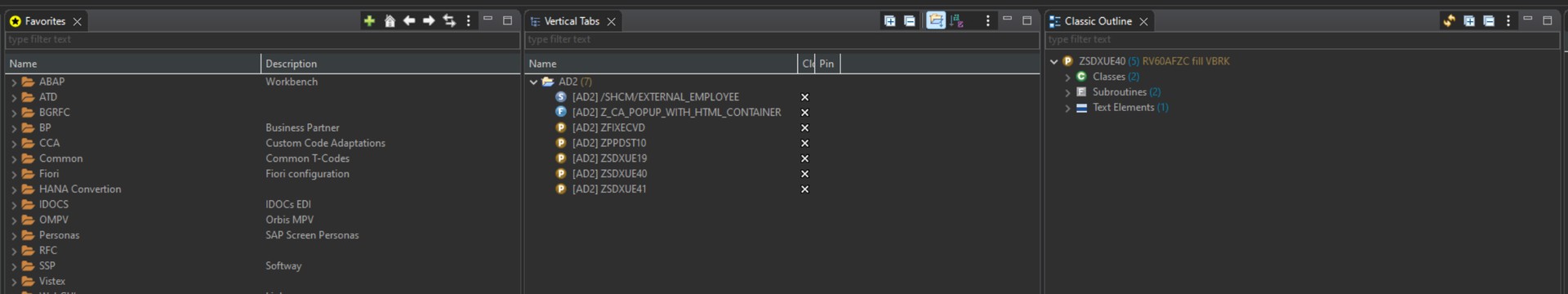This screenshot has height=294, width=1568.
Task: Open ZPPDST10 program in Vertical Tabs
Action: point(608,143)
